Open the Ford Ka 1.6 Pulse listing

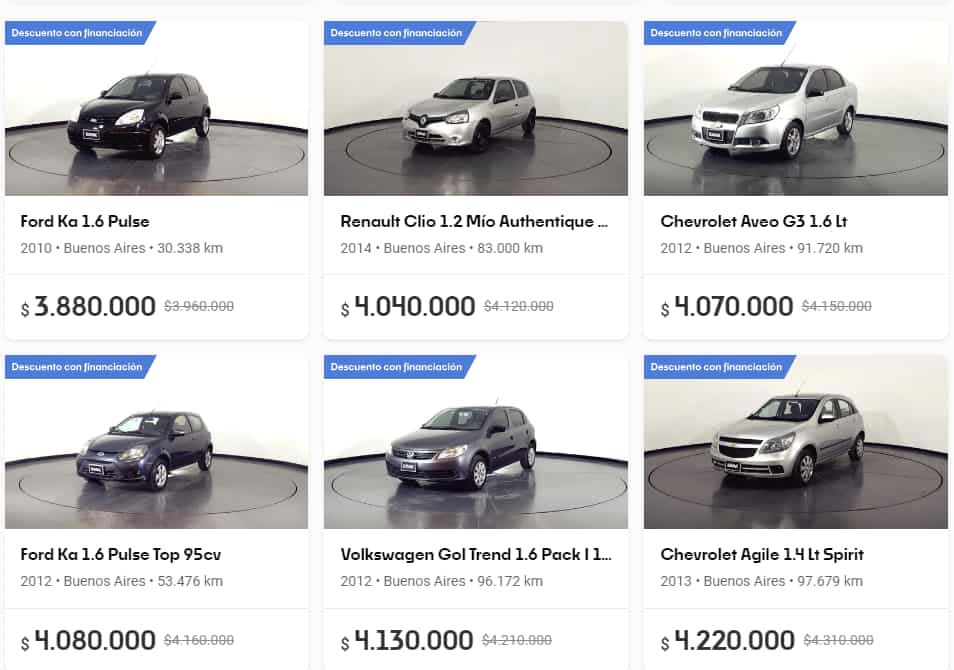85,221
